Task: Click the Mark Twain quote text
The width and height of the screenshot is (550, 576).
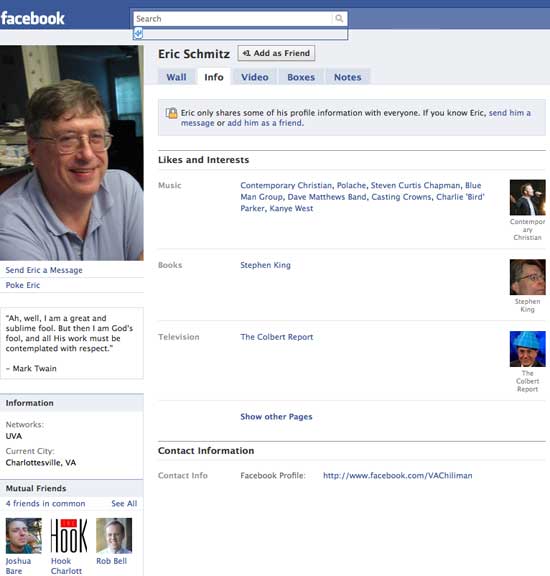Action: point(69,343)
